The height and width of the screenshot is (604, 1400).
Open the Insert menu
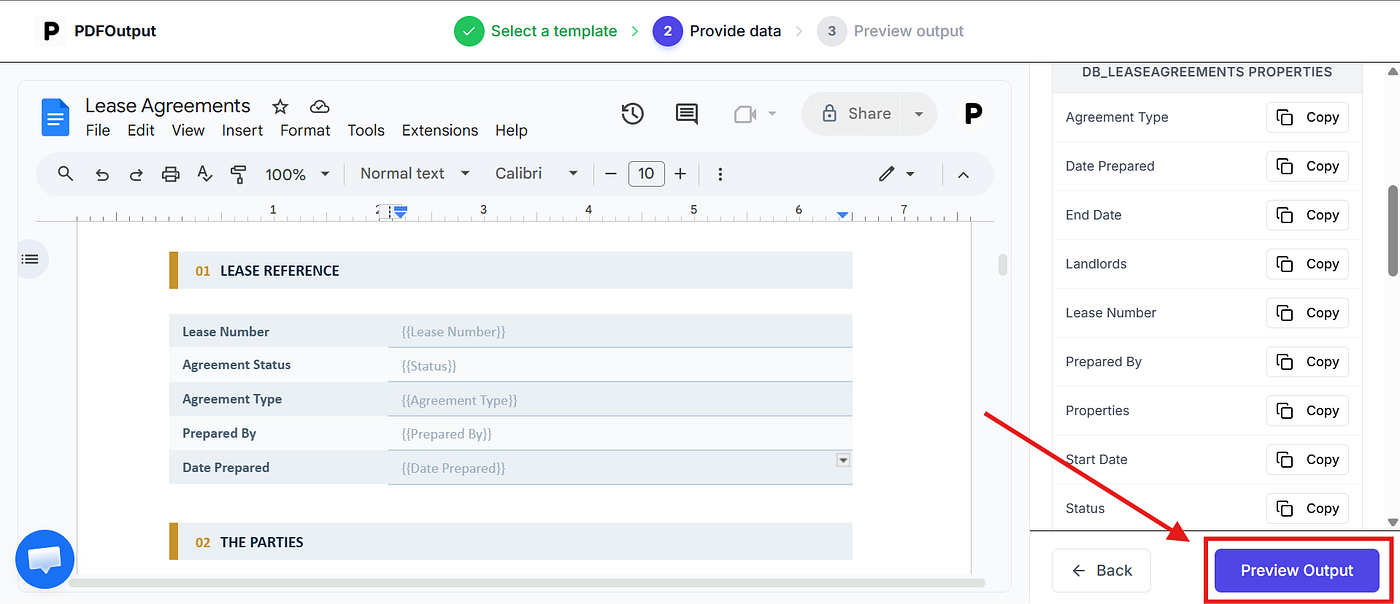click(242, 130)
